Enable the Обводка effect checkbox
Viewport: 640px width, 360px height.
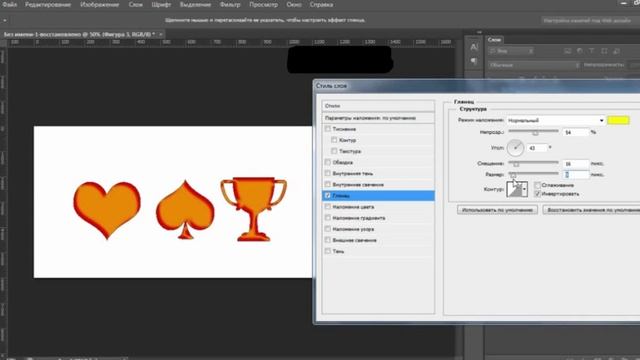(x=328, y=162)
